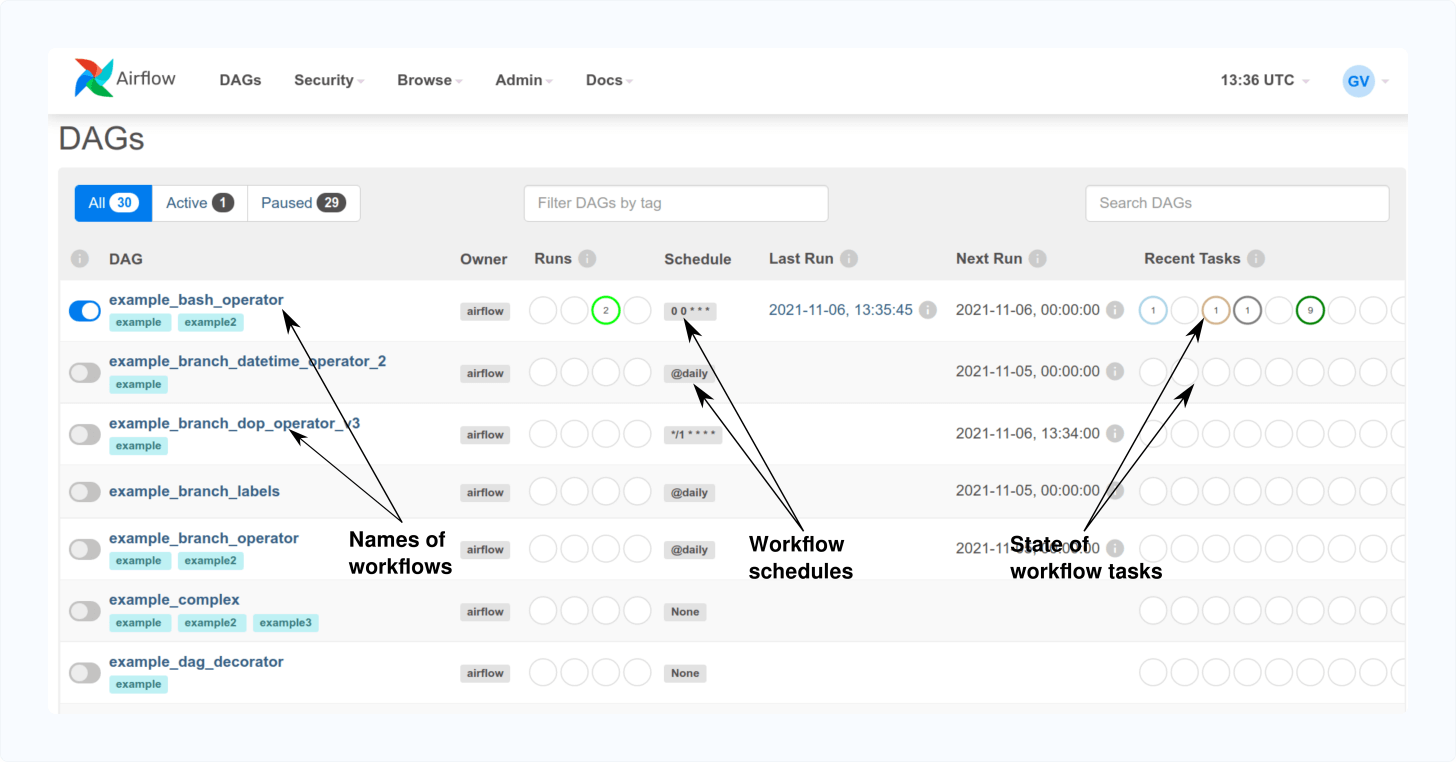Image resolution: width=1456 pixels, height=762 pixels.
Task: Click 0 0 * * * schedule badge
Action: (690, 311)
